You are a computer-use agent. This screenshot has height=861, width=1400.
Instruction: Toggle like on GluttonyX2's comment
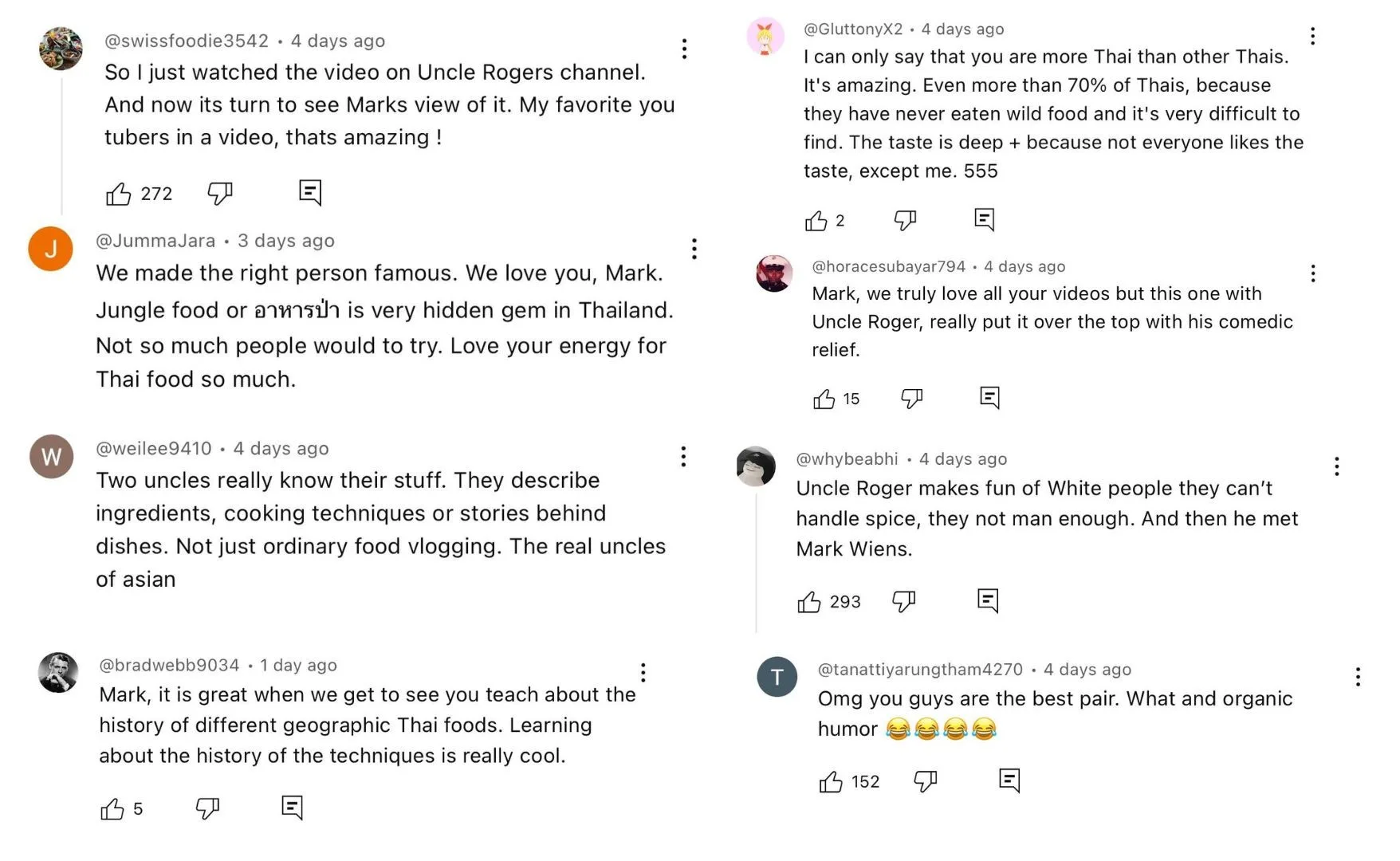(816, 221)
